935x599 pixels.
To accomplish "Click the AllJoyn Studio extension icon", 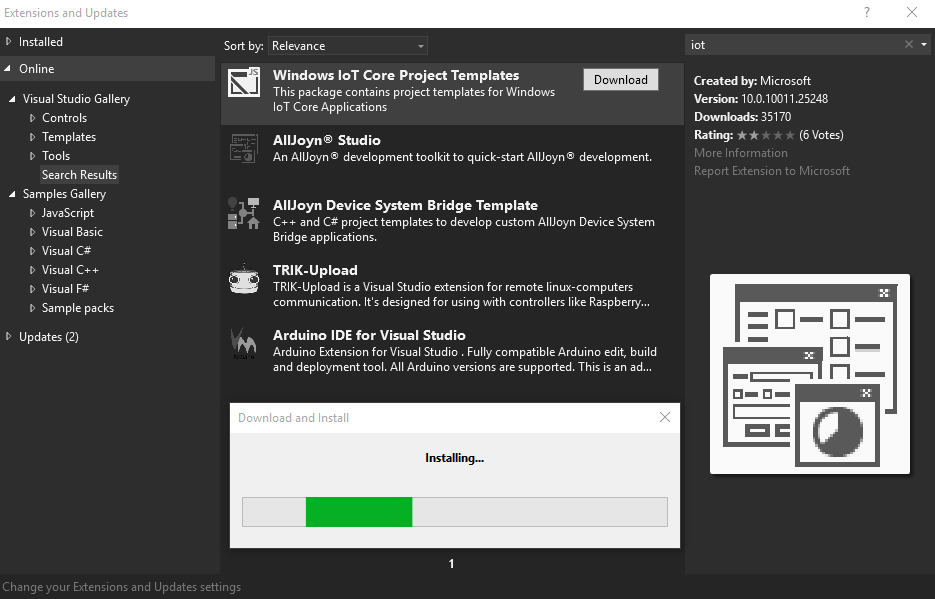I will tap(244, 149).
